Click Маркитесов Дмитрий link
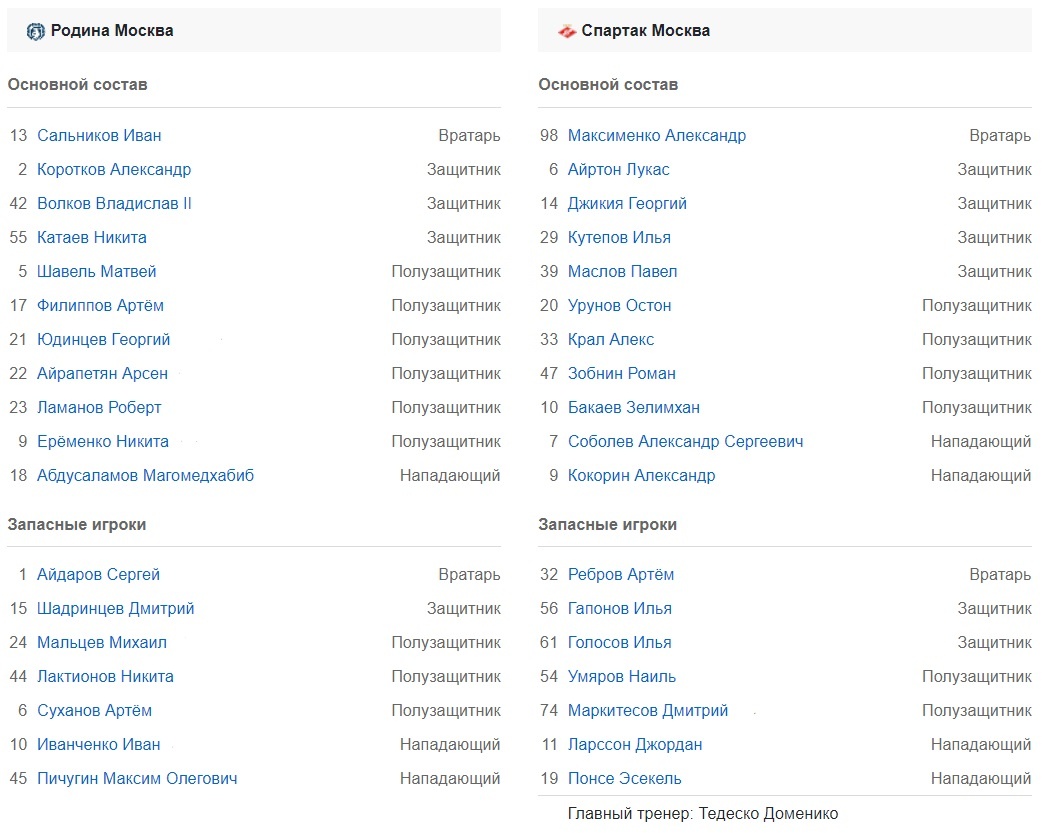 [x=647, y=711]
